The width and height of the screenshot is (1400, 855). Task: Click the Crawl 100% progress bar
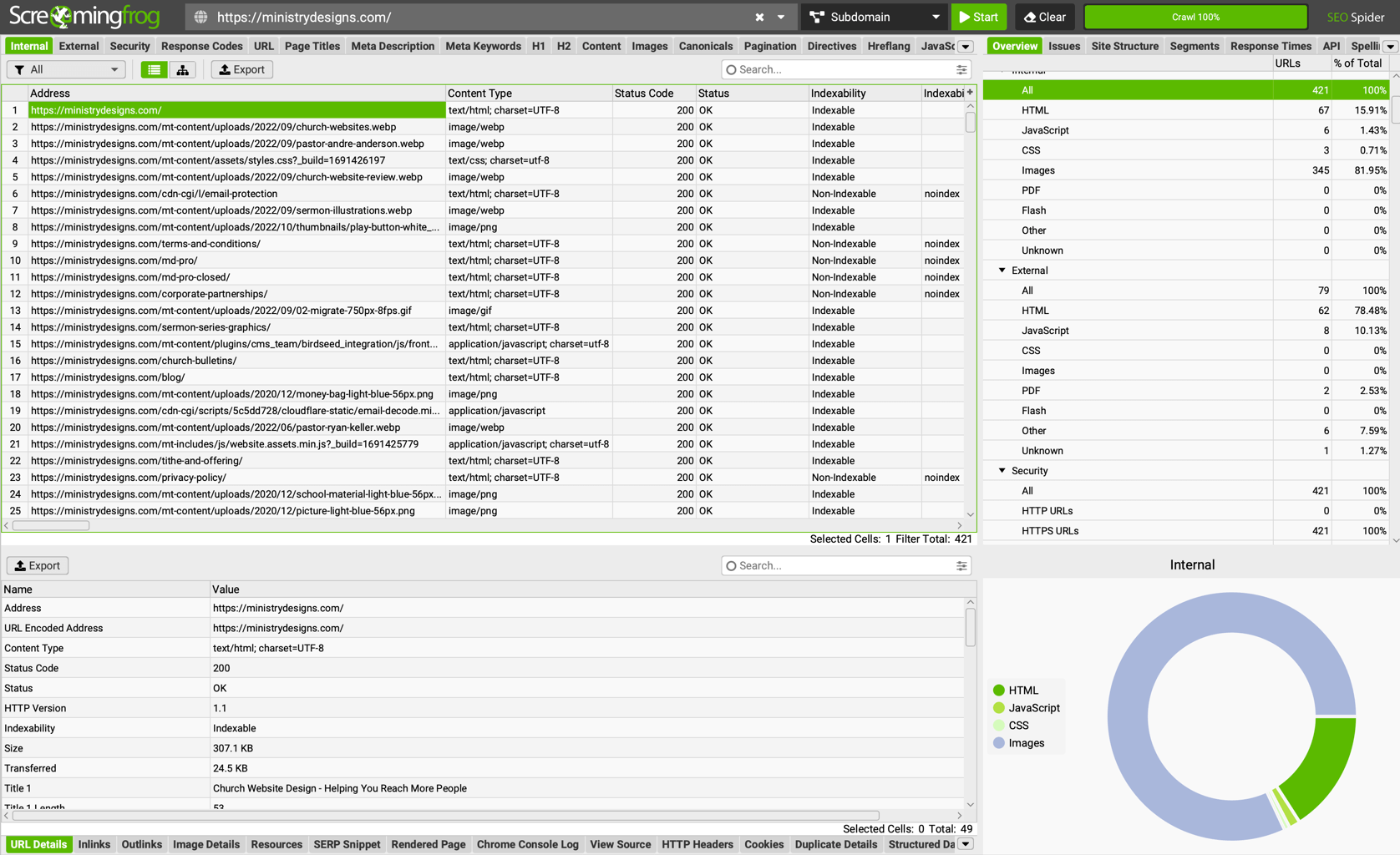(1195, 17)
